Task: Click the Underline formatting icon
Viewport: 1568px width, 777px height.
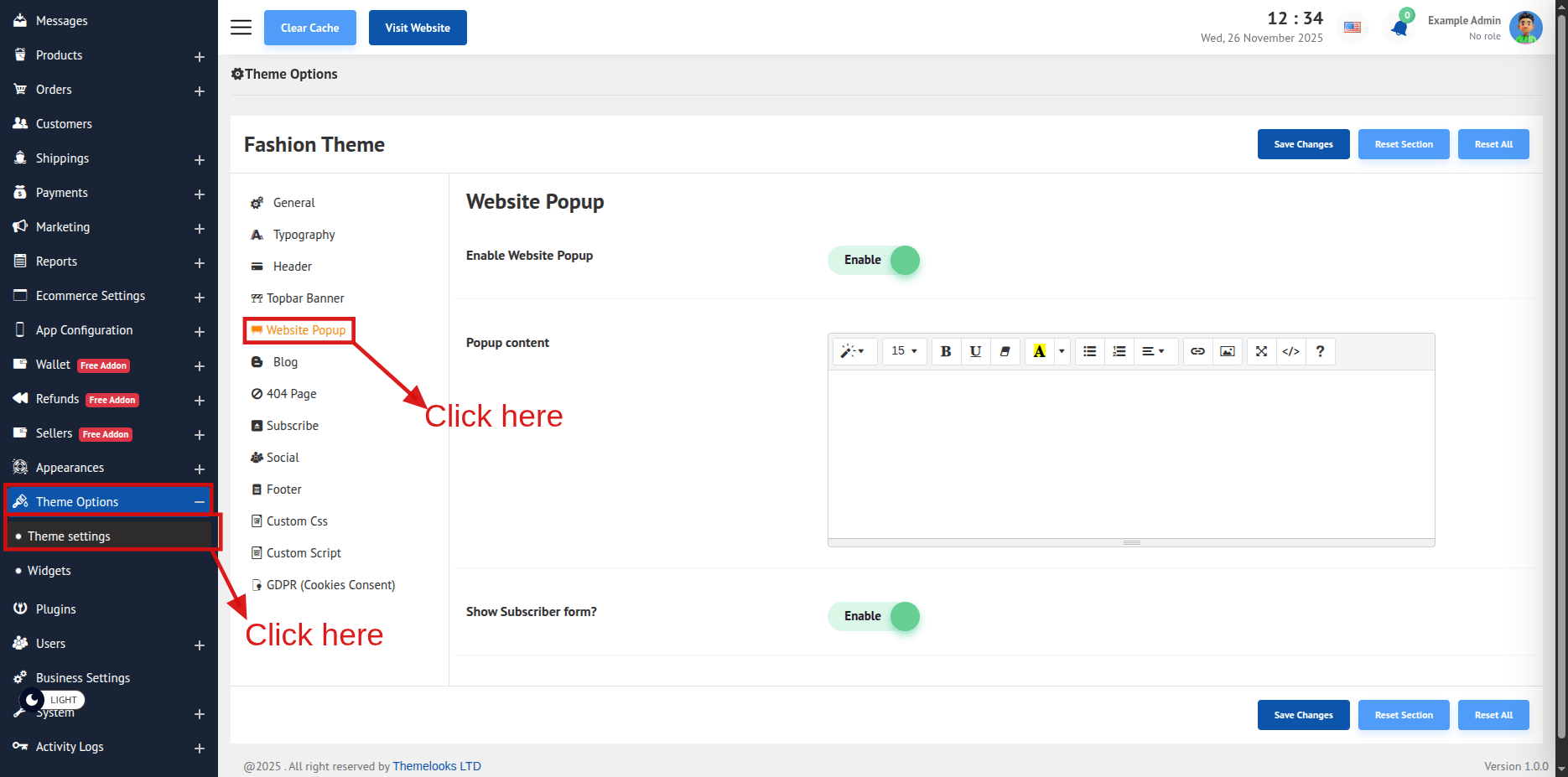Action: click(975, 351)
